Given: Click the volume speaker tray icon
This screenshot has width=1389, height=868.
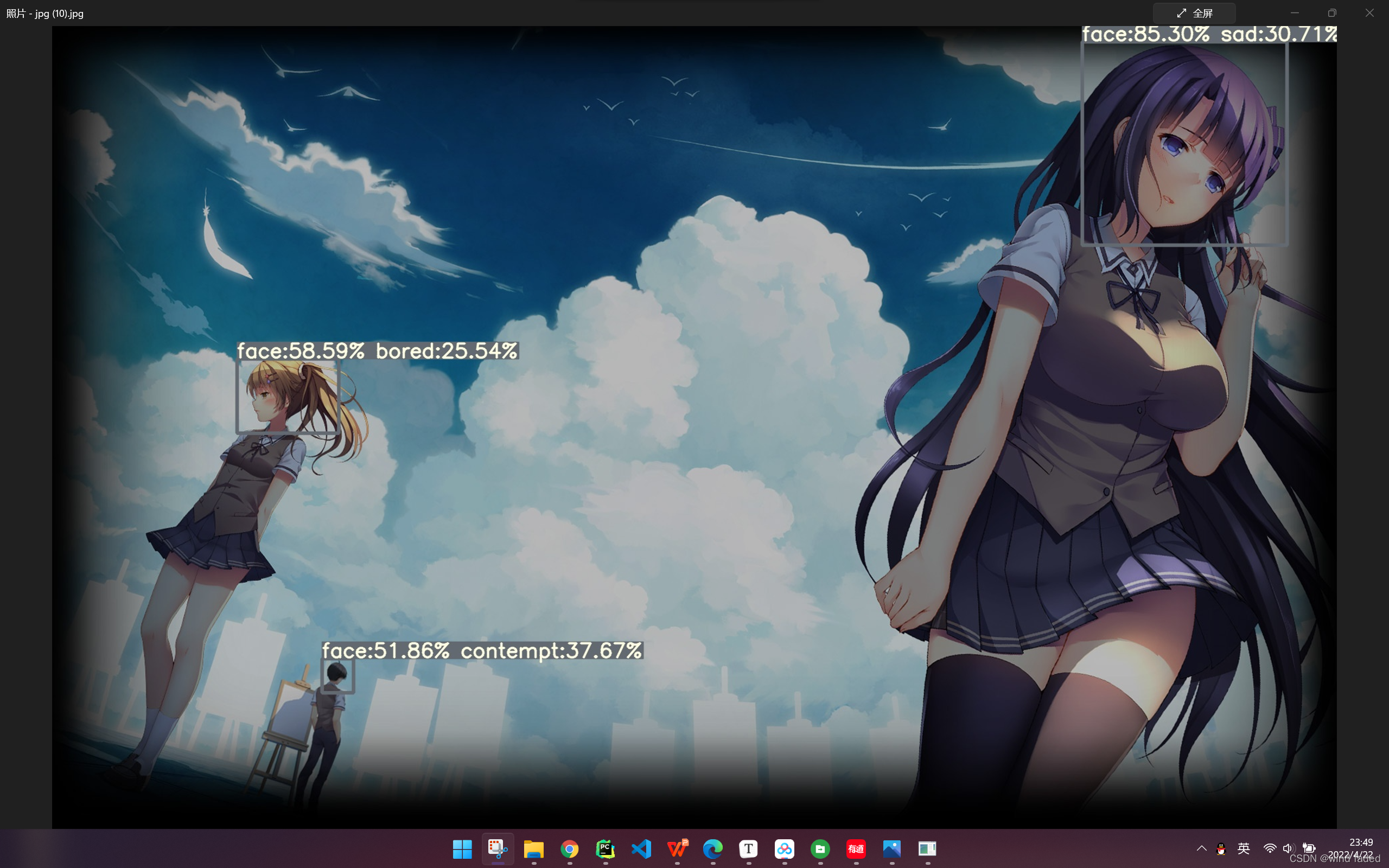Looking at the screenshot, I should [x=1288, y=848].
